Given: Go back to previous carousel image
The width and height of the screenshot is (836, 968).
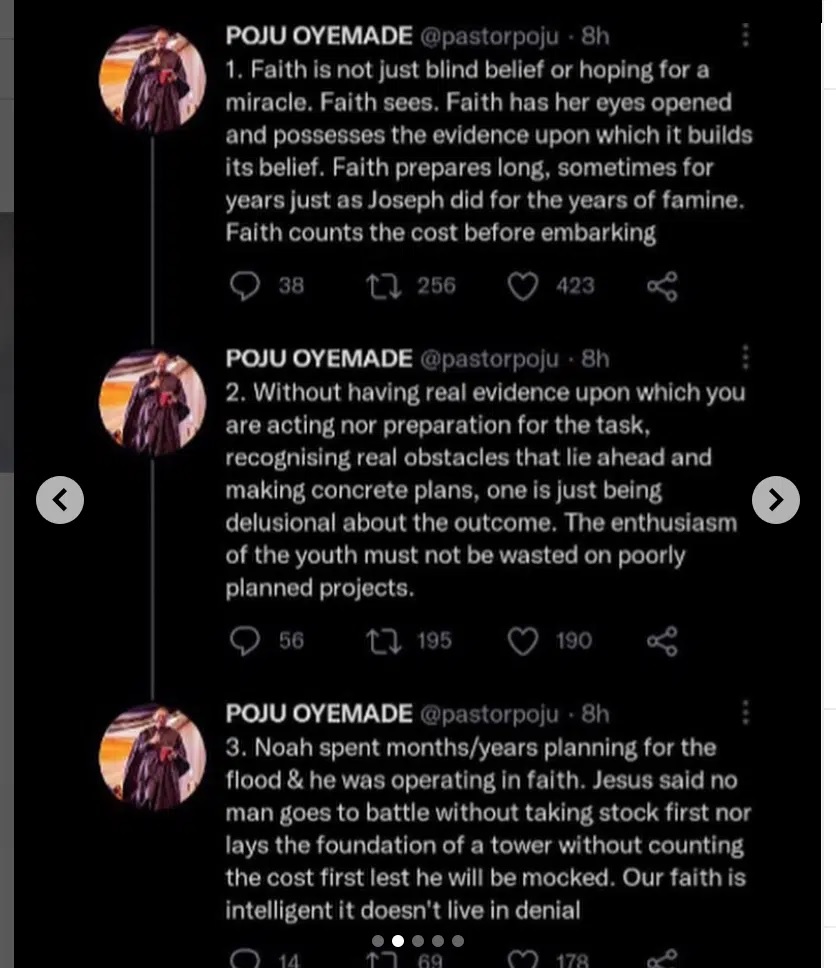Looking at the screenshot, I should 60,499.
